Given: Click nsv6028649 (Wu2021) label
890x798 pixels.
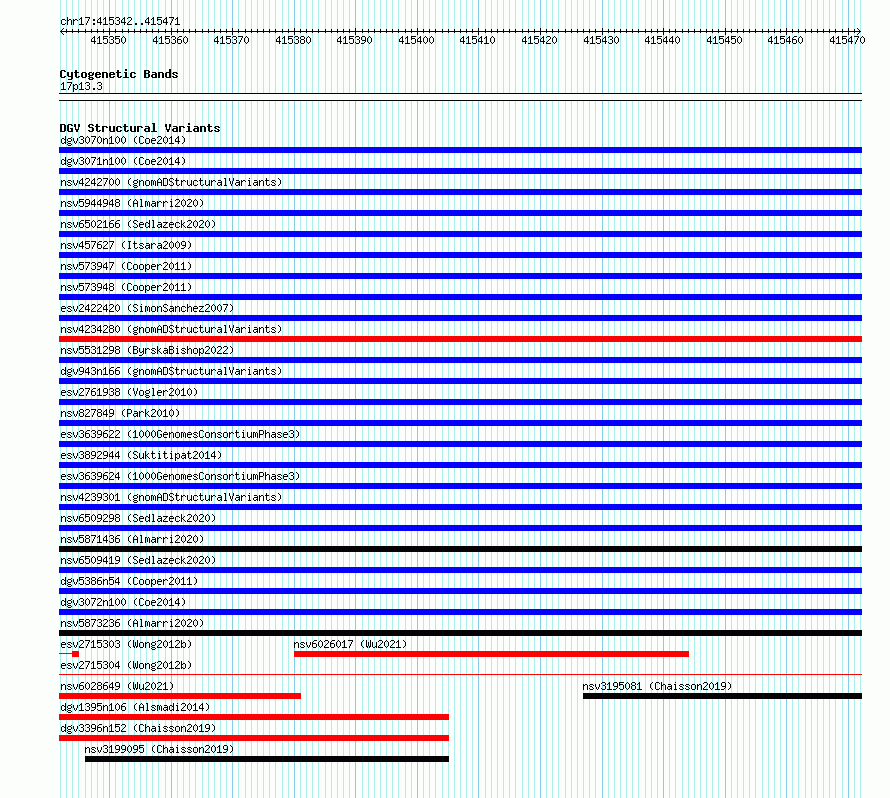Looking at the screenshot, I should pos(117,686).
